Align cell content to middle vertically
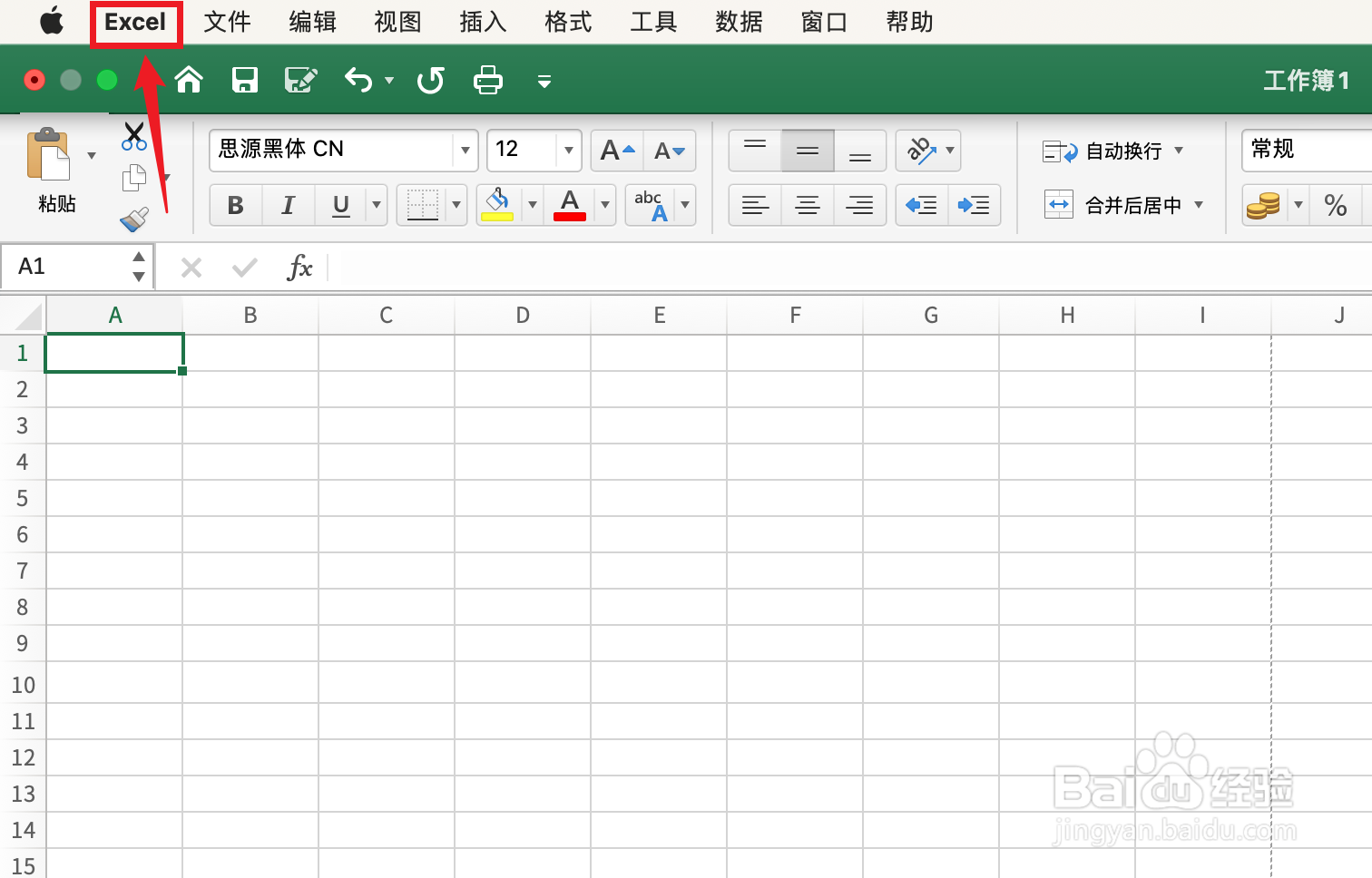 click(x=808, y=151)
